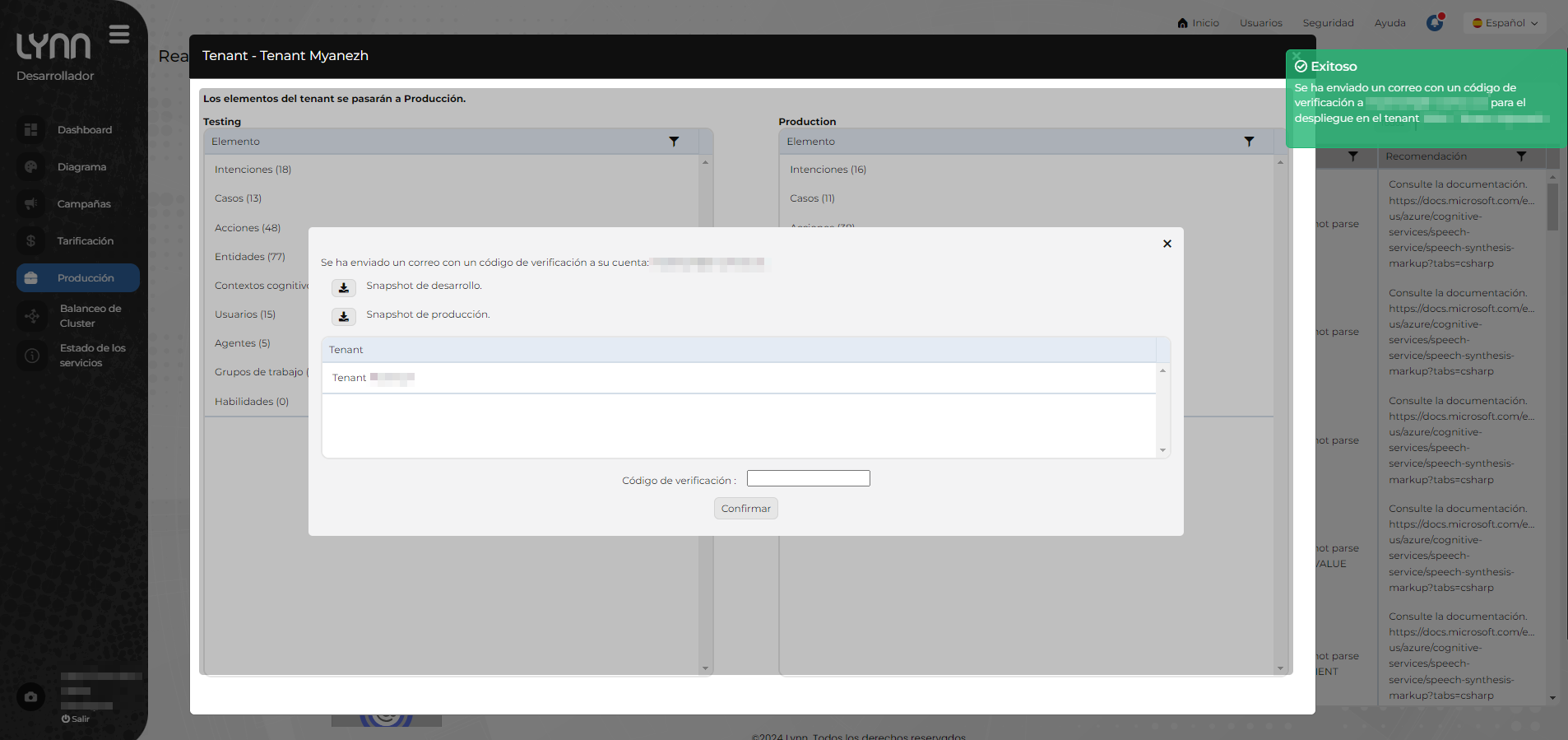Open Dashboard from the sidebar
1568x740 pixels.
(x=84, y=130)
